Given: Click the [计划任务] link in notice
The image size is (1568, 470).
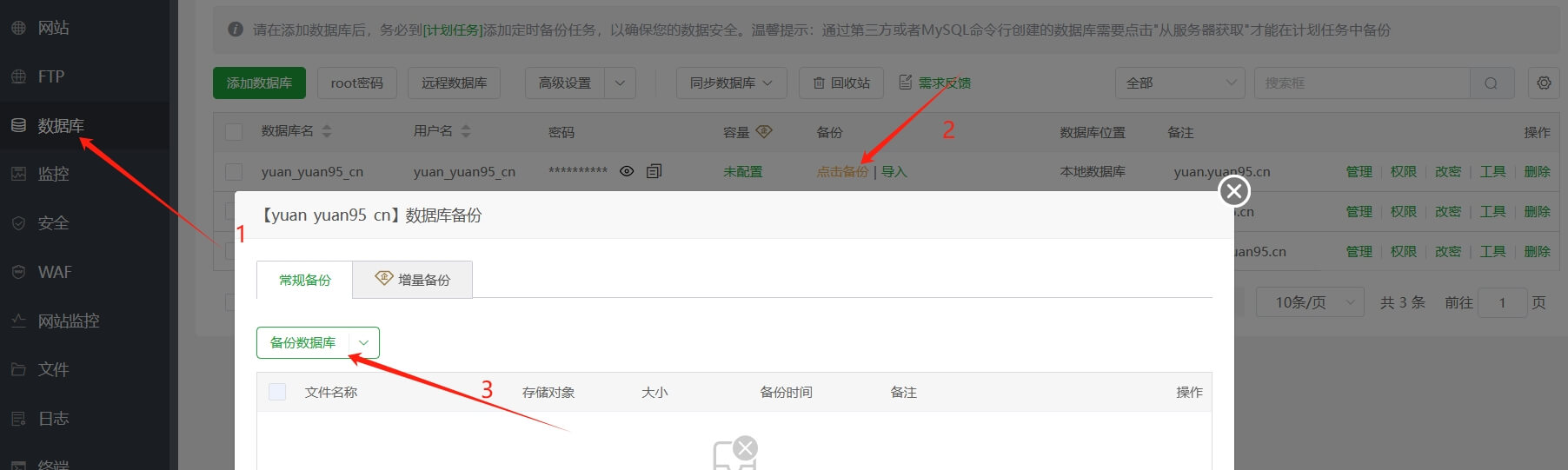Looking at the screenshot, I should (453, 30).
